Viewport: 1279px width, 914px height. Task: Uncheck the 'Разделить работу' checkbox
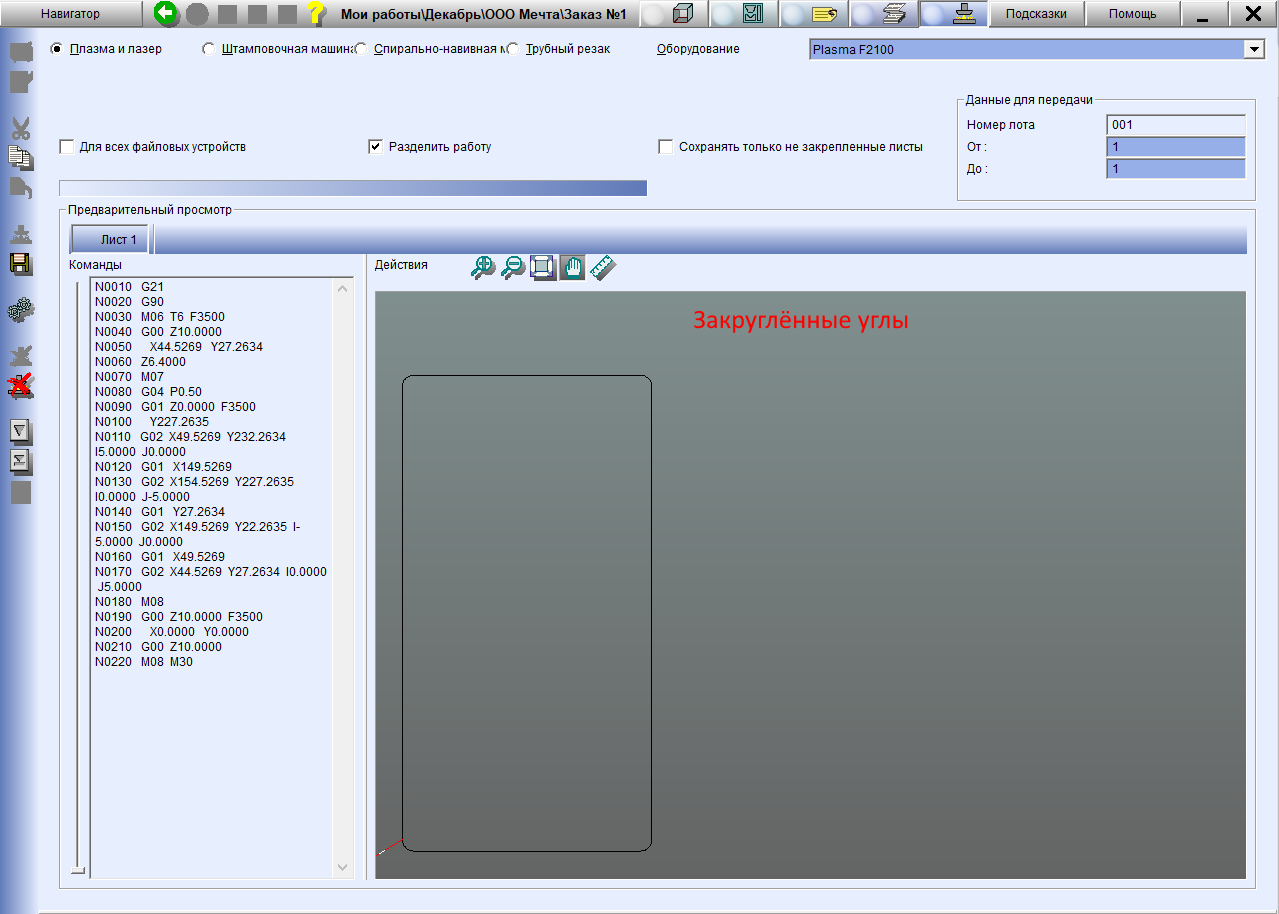click(376, 147)
